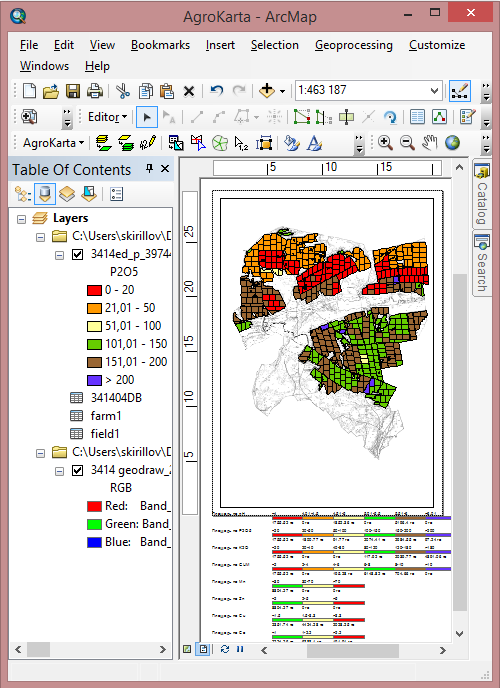Open the Attributes table icon
500x688 pixels.
417,117
